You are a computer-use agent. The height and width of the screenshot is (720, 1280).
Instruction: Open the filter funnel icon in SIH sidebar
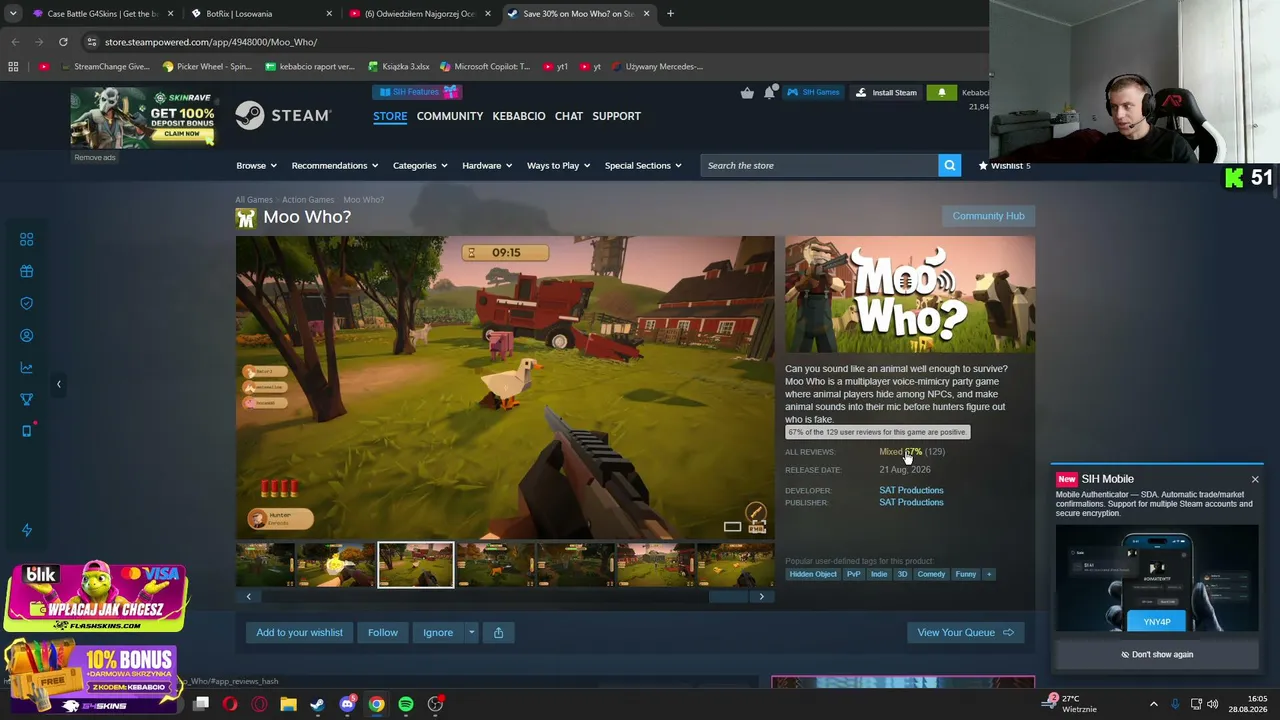click(27, 399)
